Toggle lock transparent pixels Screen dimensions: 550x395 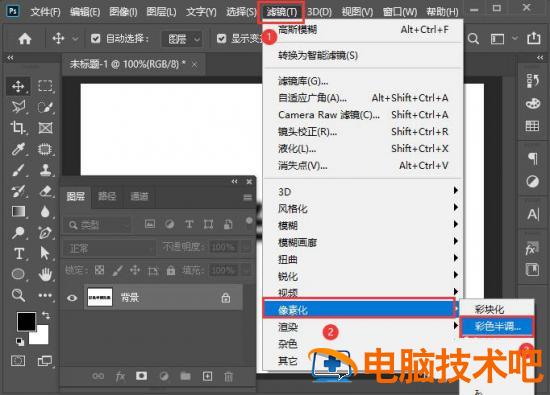[99, 270]
